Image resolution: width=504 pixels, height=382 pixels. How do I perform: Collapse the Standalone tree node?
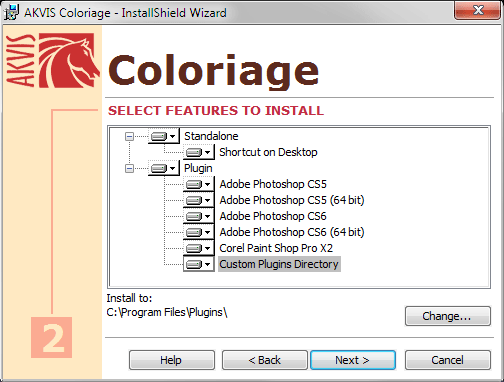point(129,136)
